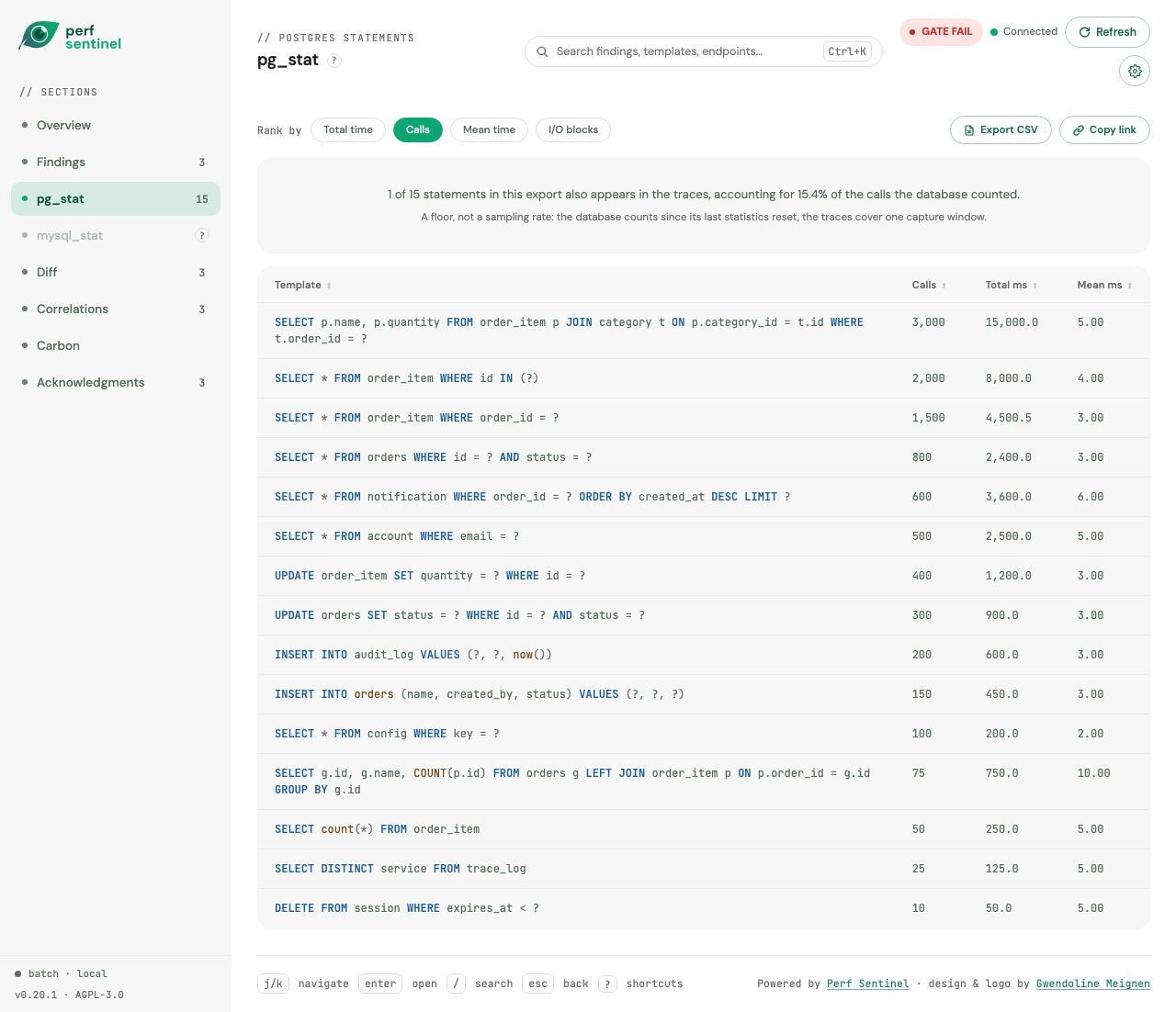The width and height of the screenshot is (1176, 1012).
Task: Click the GATE FAIL status badge
Action: 941,31
